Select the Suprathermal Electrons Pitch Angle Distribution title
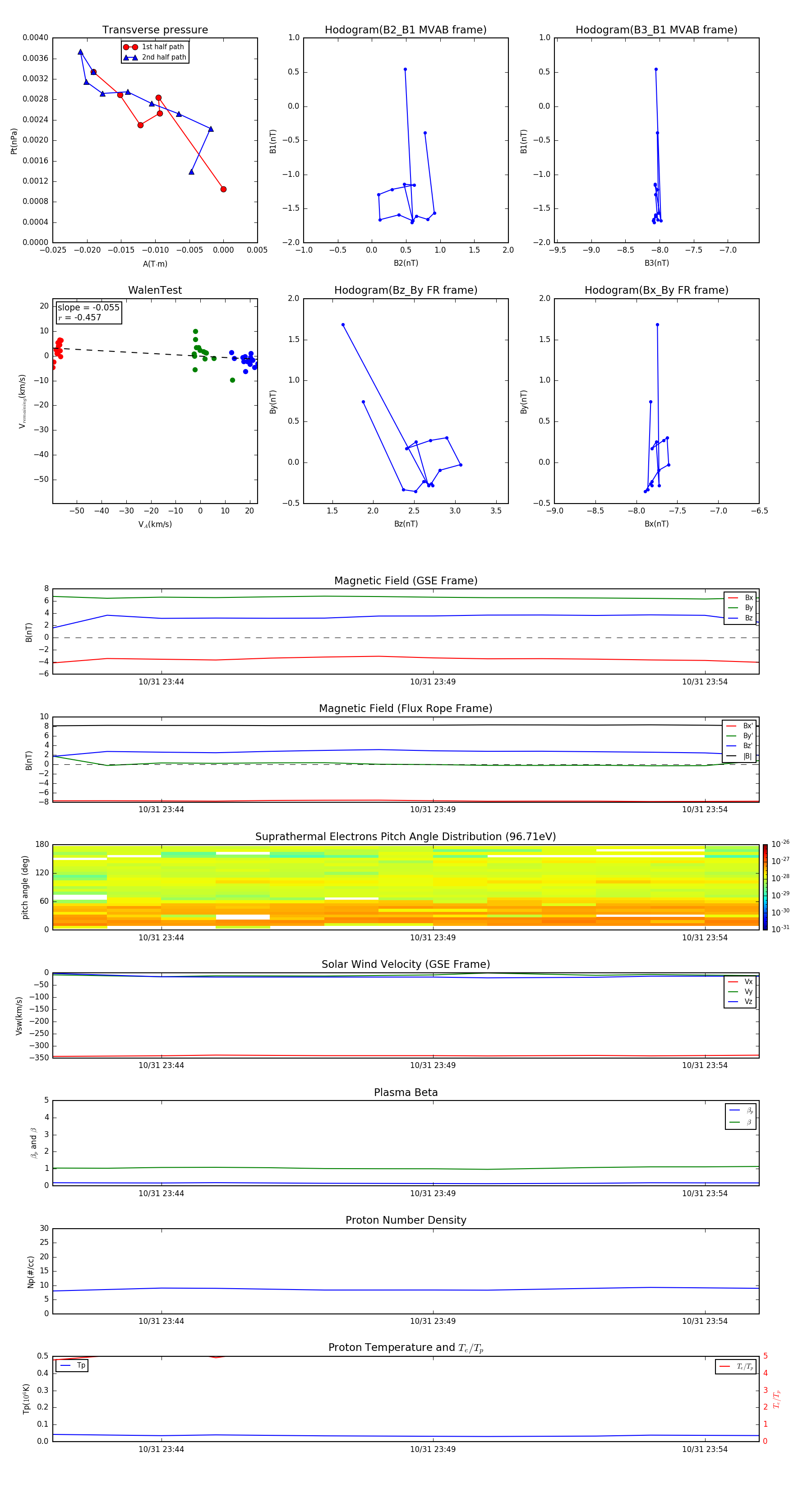The height and width of the screenshot is (1489, 812). tap(406, 837)
